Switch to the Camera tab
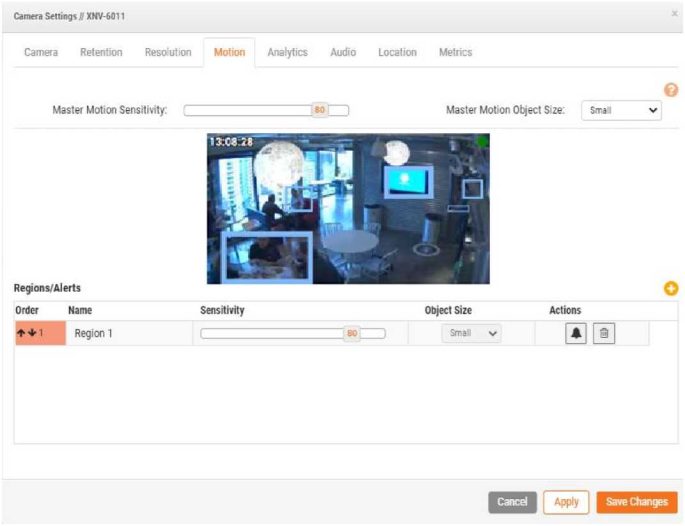 click(x=41, y=53)
